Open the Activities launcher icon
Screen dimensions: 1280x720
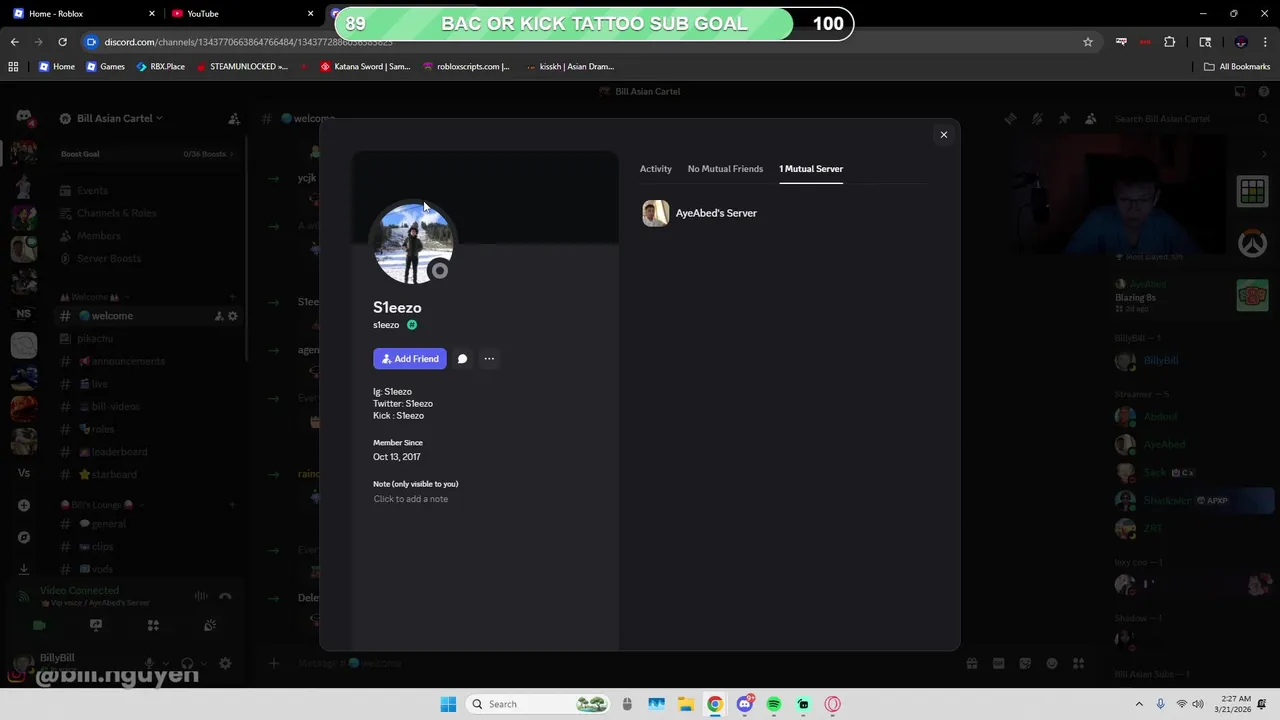[x=153, y=626]
